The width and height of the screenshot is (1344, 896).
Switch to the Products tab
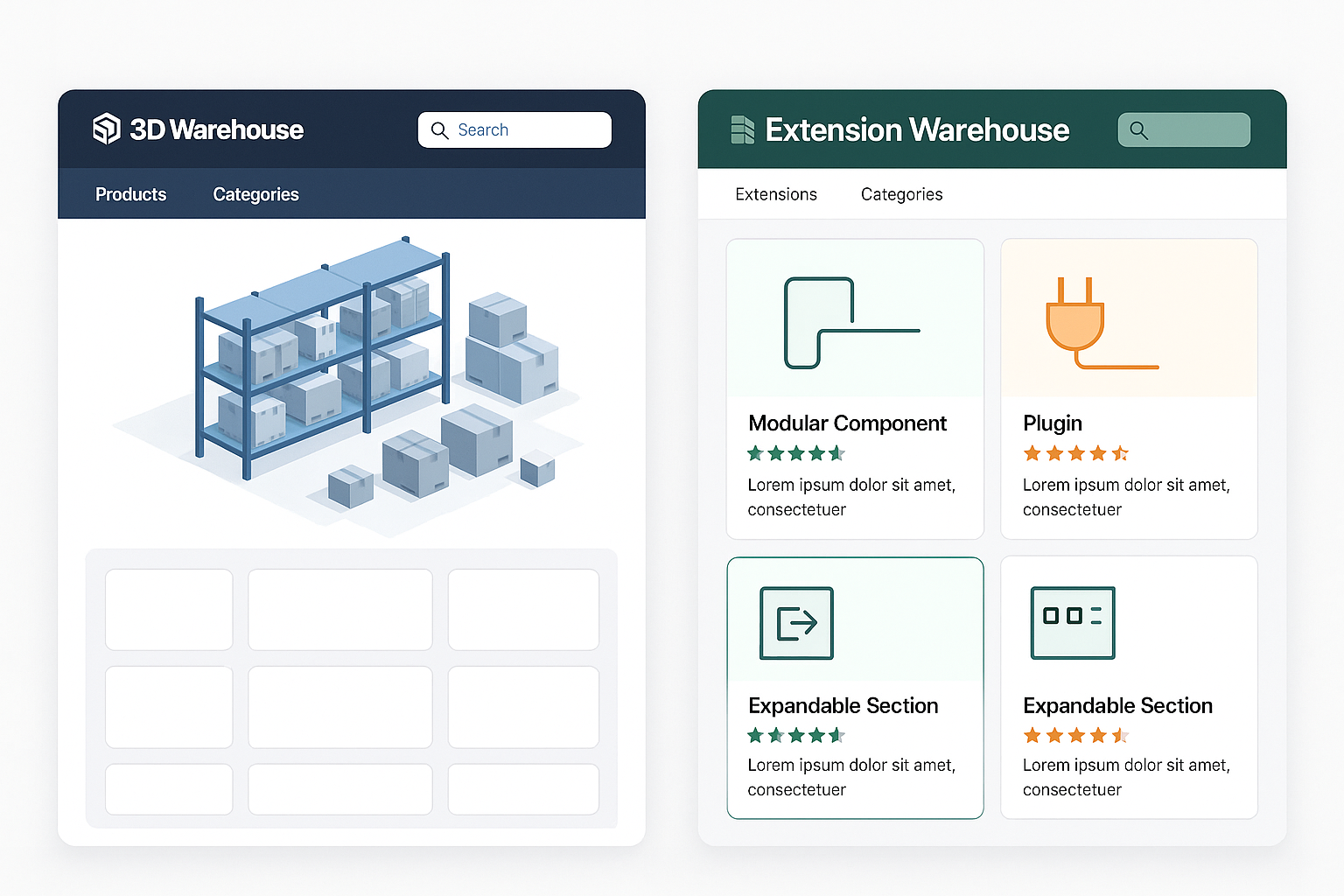[129, 194]
